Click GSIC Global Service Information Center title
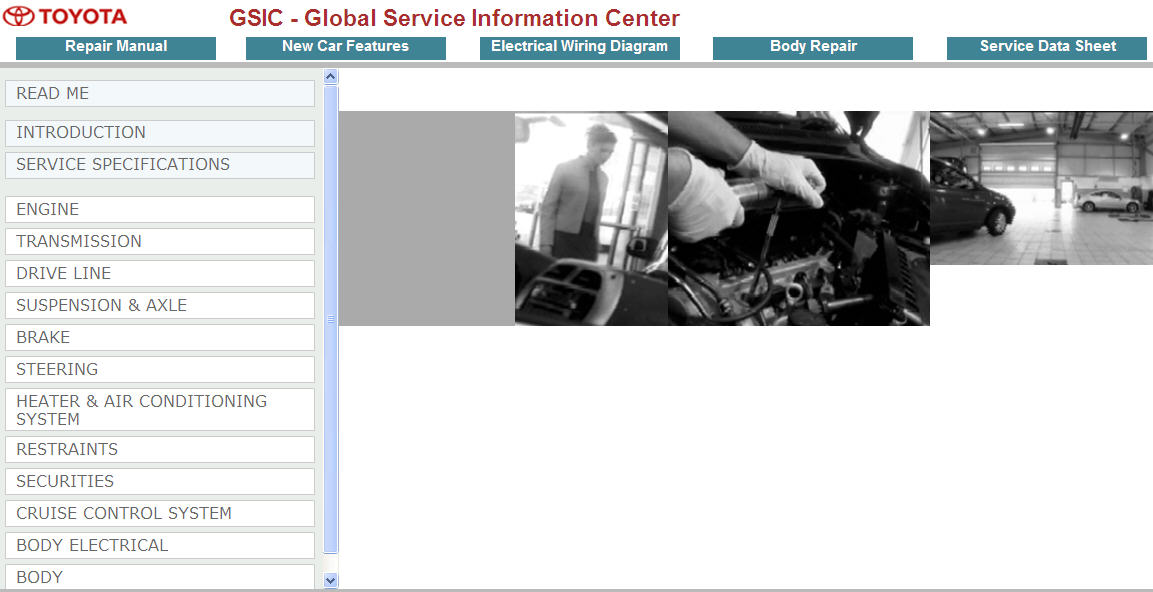Screen dimensions: 1153x592 (x=454, y=18)
